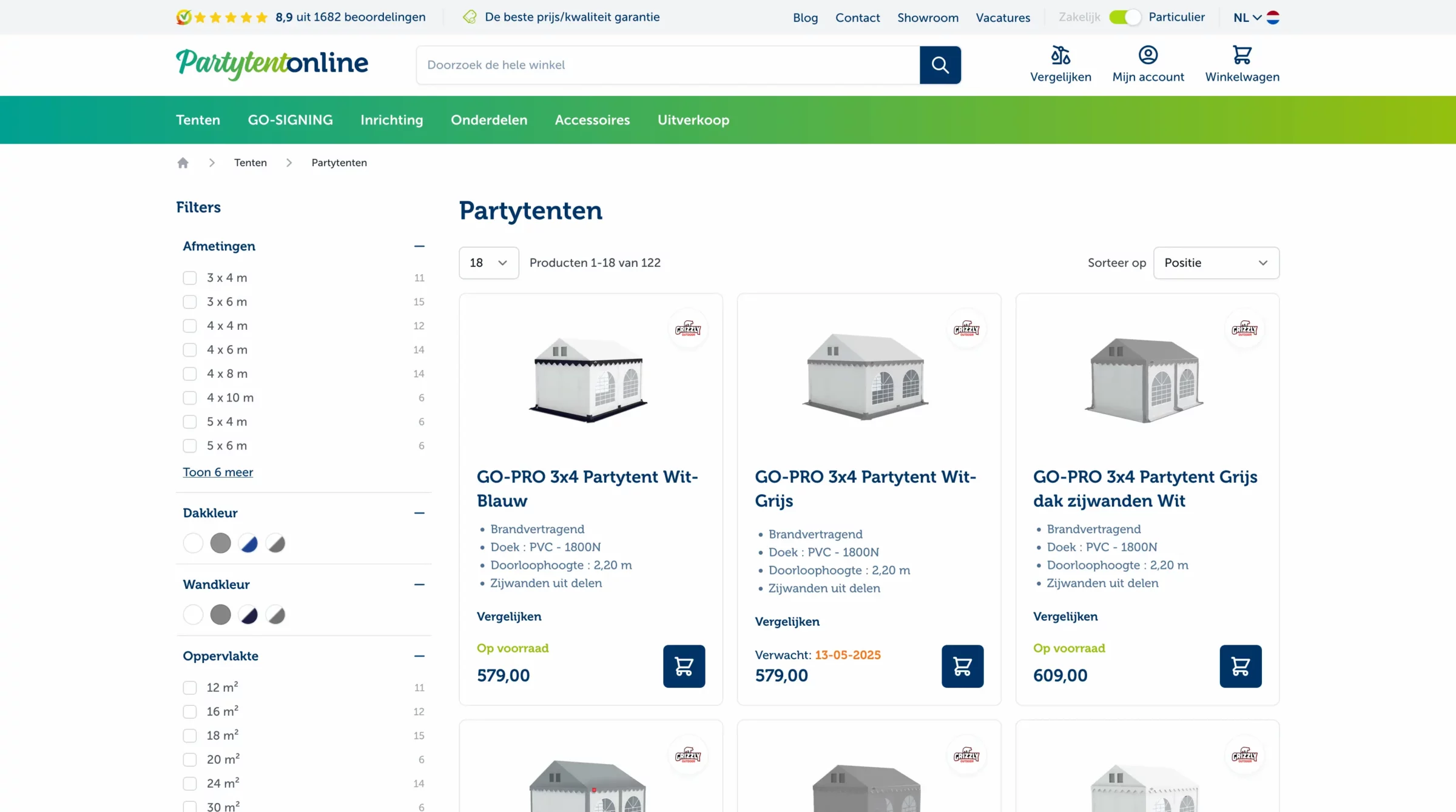Open the Inrichting menu
The width and height of the screenshot is (1456, 812).
pos(392,120)
